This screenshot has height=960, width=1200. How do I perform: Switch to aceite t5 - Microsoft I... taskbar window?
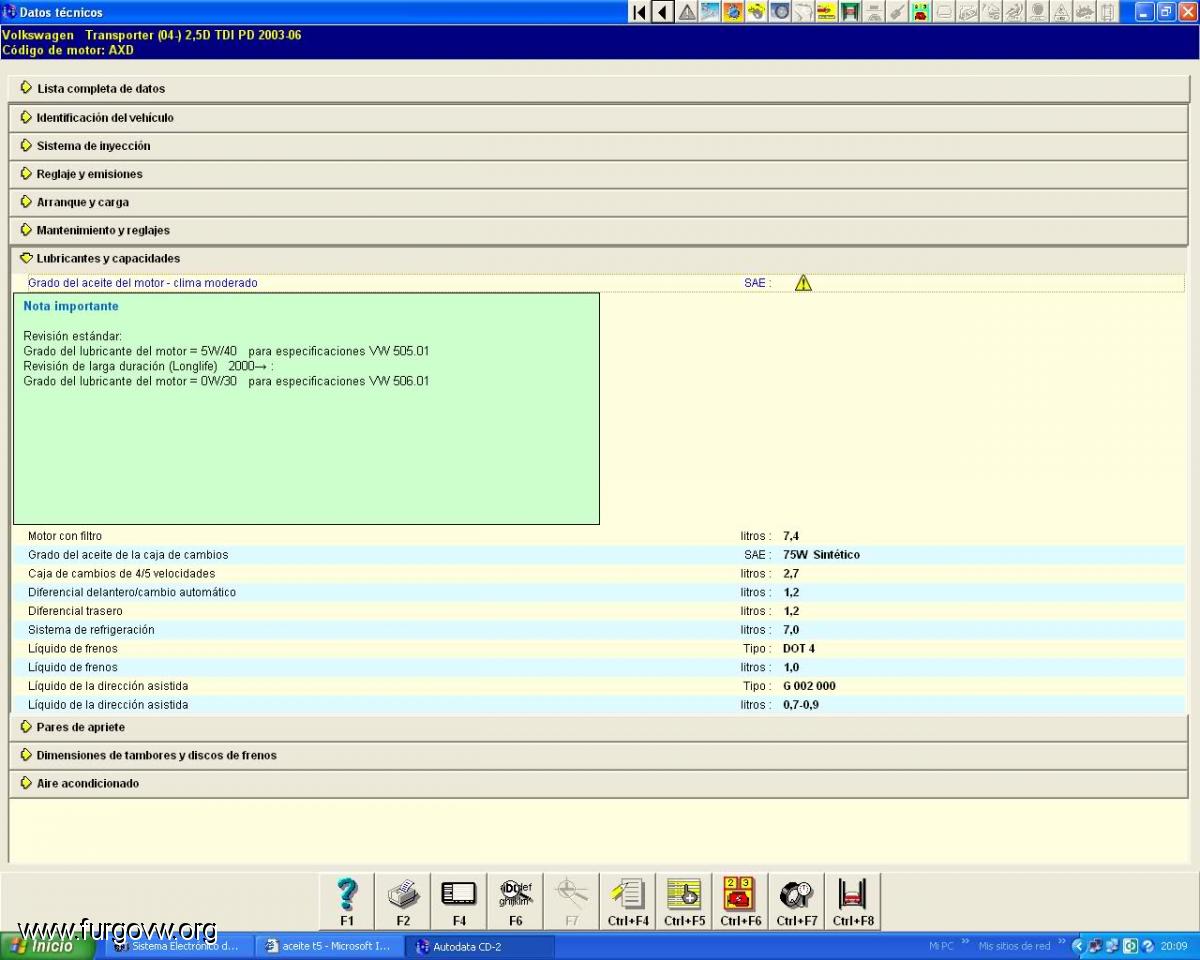[329, 946]
